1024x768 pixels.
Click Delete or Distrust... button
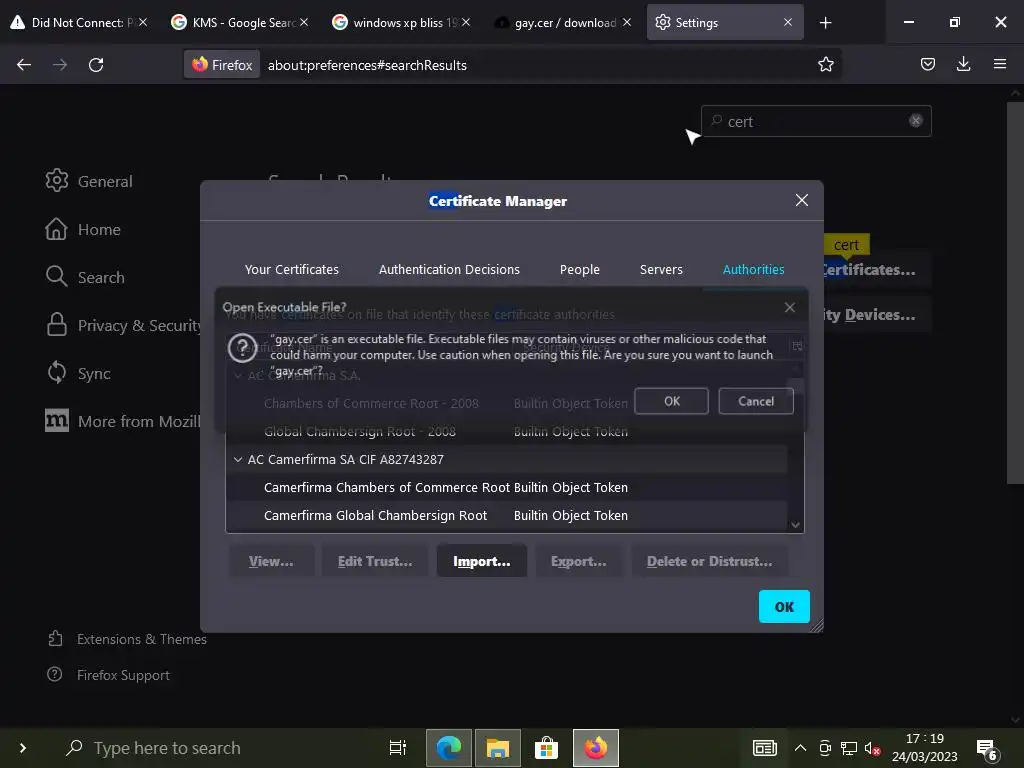click(x=709, y=561)
